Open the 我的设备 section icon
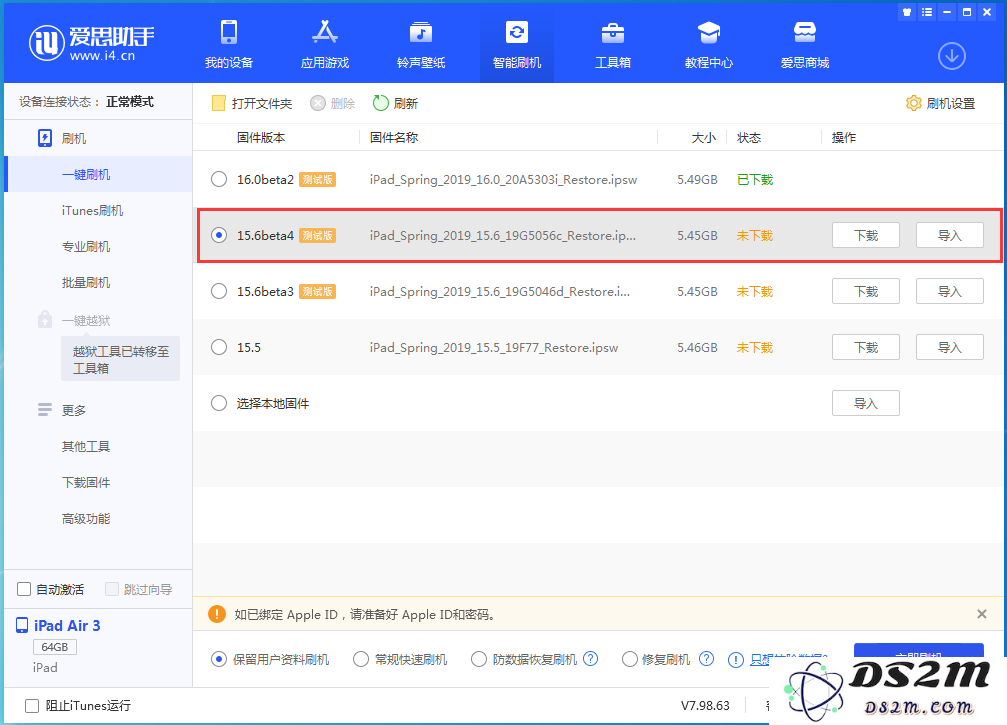The width and height of the screenshot is (1007, 725). 229,32
